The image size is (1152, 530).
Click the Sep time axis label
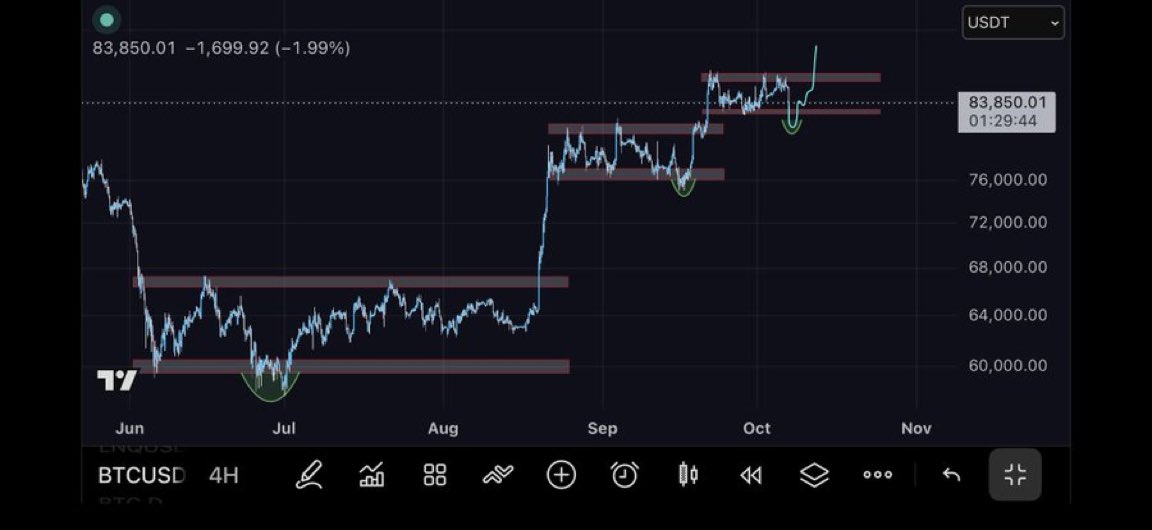click(x=602, y=429)
